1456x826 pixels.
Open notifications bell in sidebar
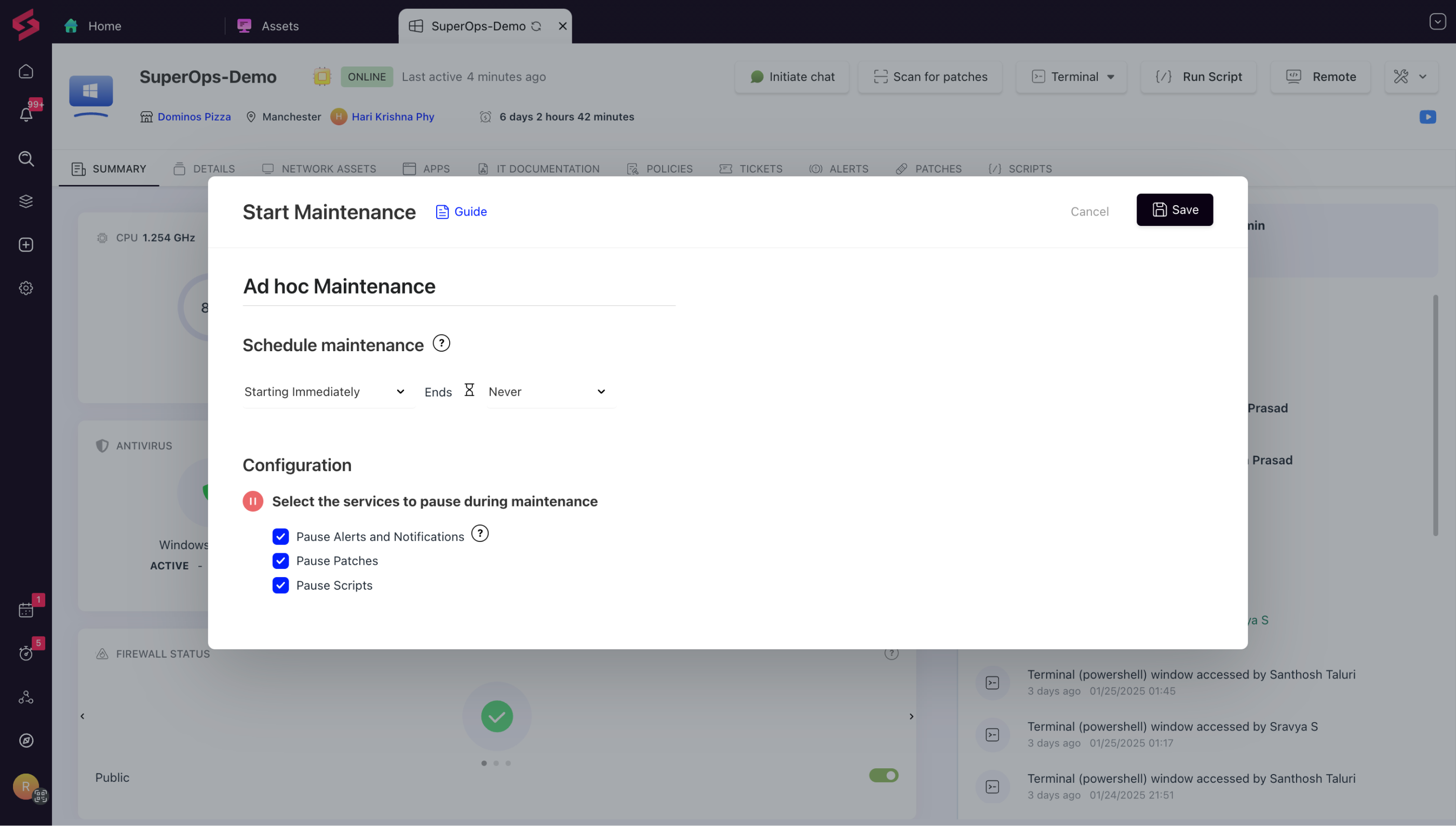[26, 114]
